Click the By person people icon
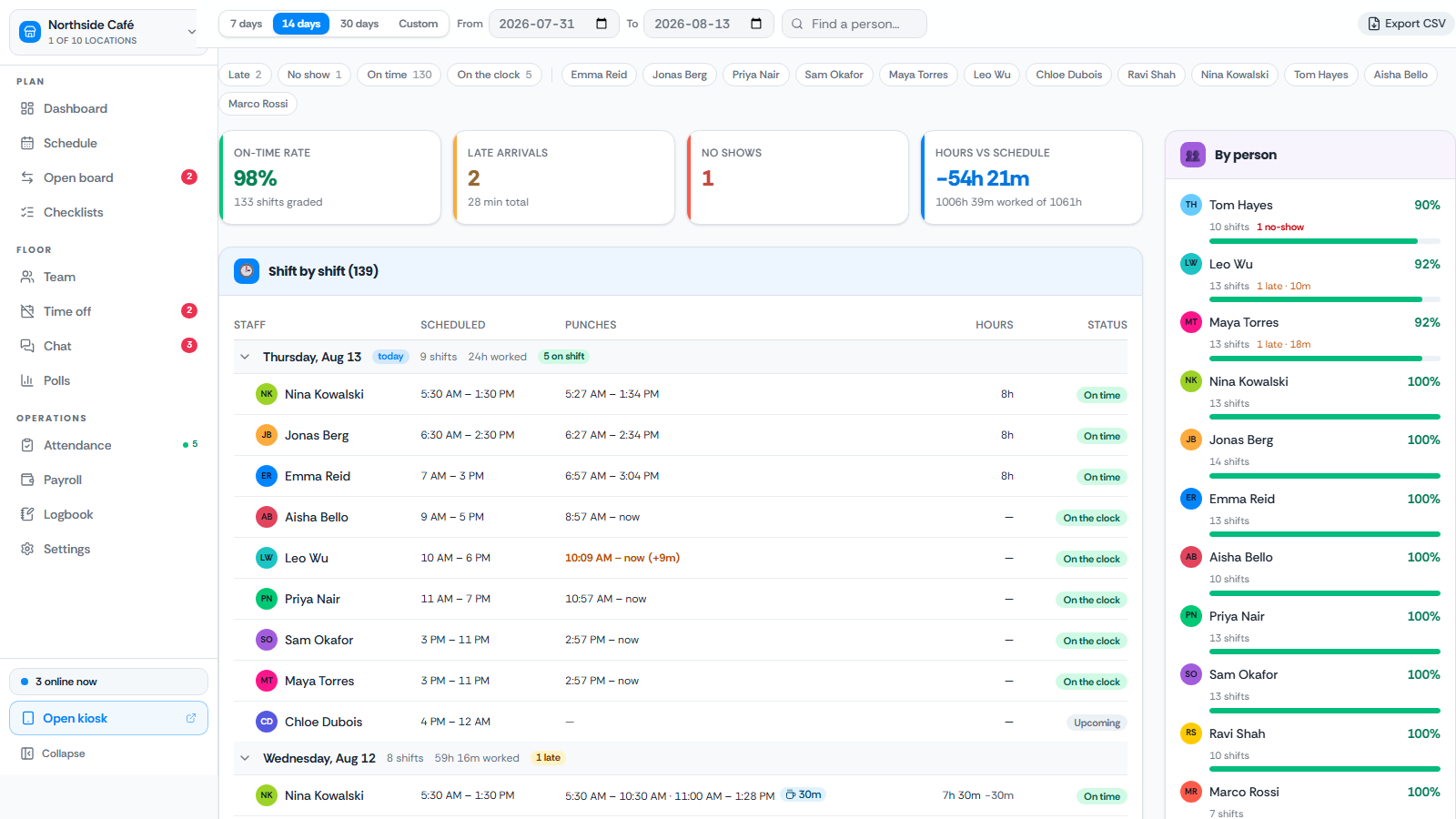Viewport: 1456px width, 819px height. coord(1193,155)
